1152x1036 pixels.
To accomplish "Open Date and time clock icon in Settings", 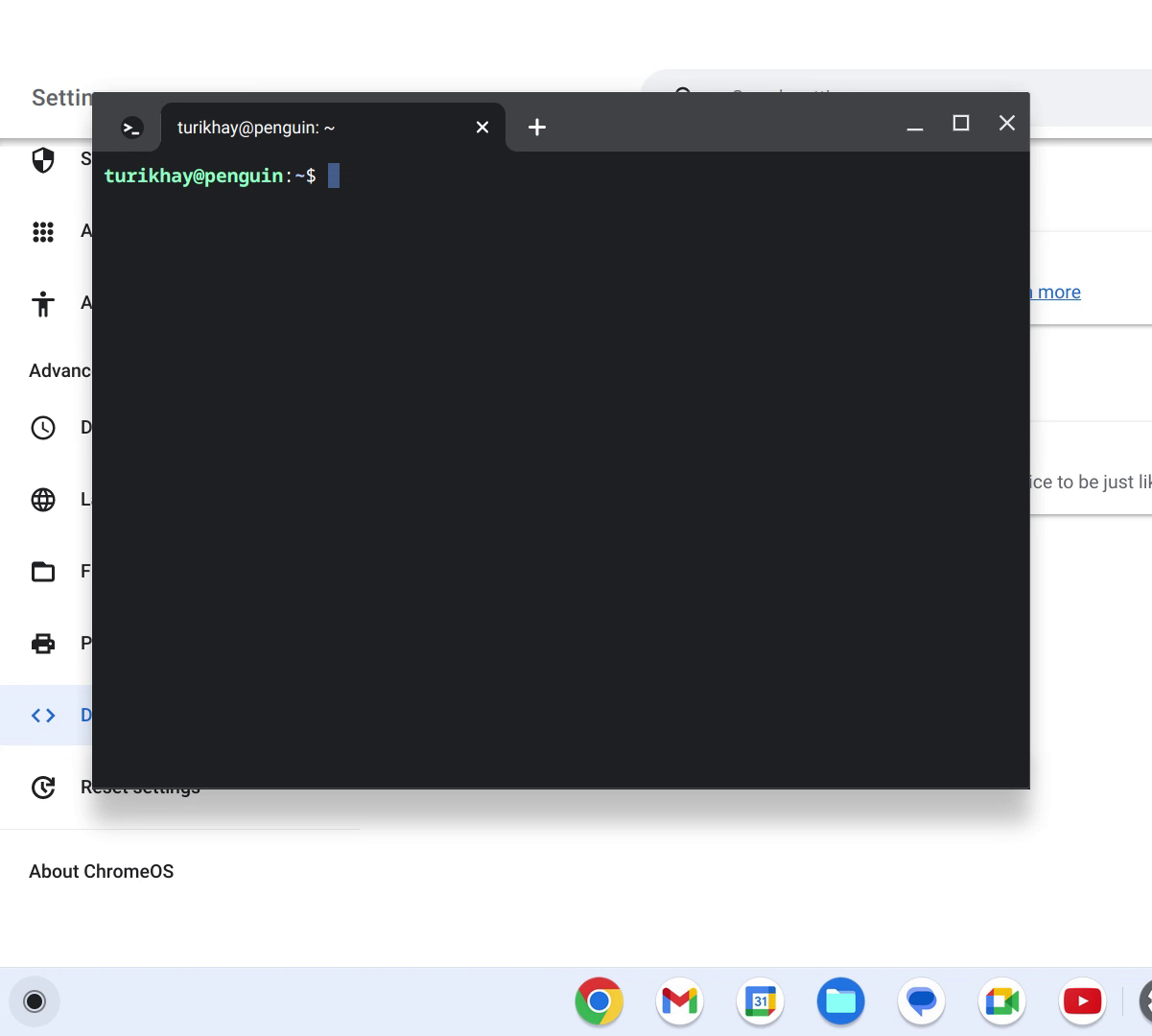I will [43, 428].
